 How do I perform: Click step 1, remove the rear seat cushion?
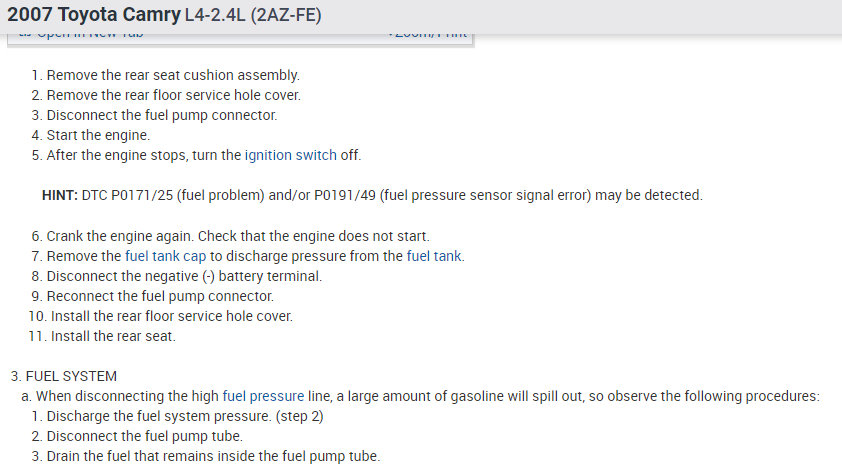(x=172, y=75)
